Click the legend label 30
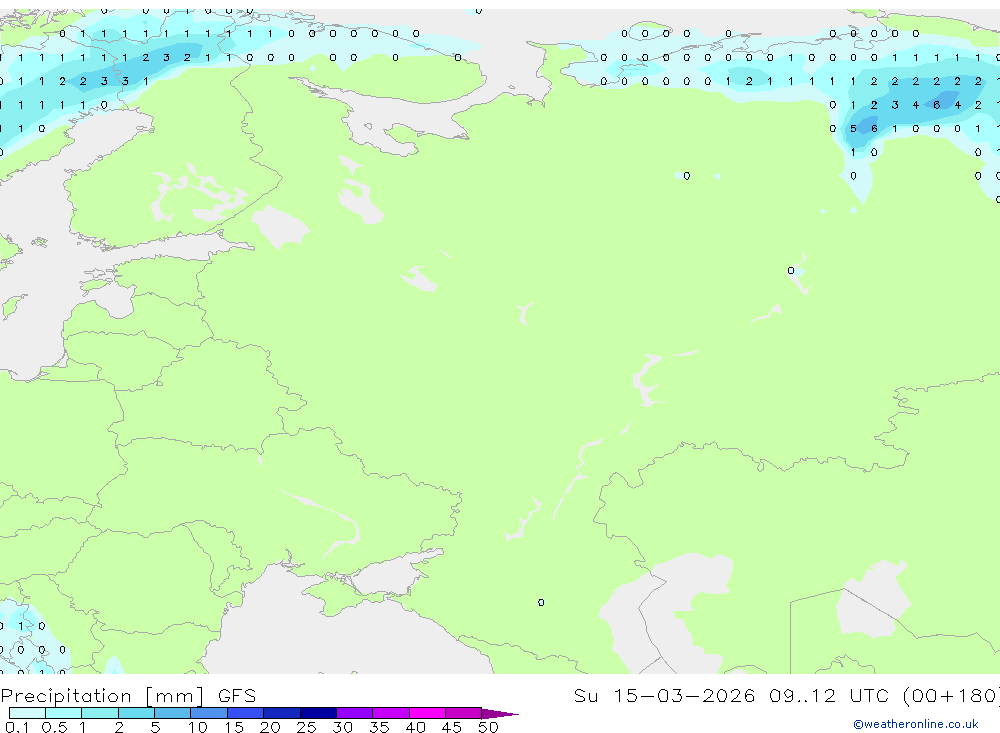 (x=343, y=727)
